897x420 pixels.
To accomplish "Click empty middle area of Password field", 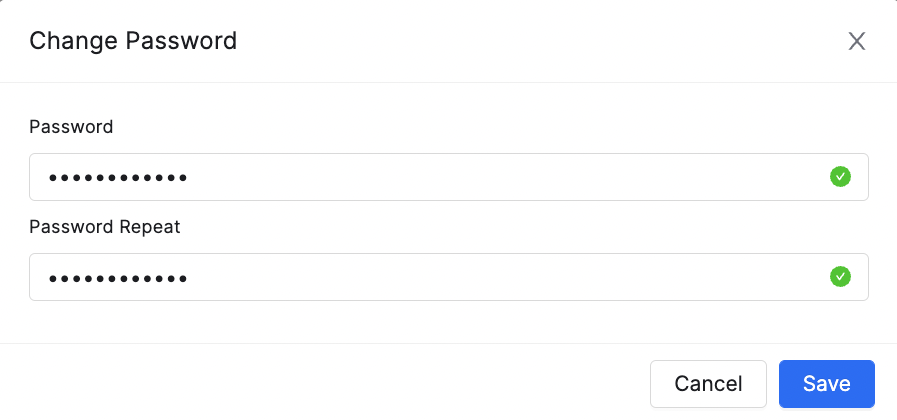I will point(503,177).
